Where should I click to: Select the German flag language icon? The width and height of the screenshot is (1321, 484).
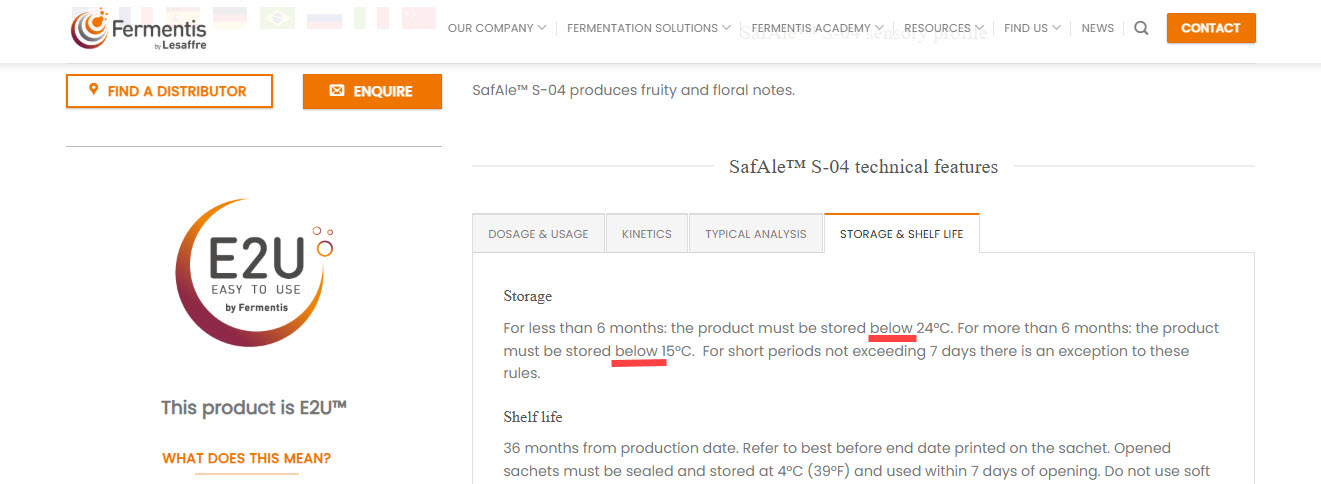(230, 17)
